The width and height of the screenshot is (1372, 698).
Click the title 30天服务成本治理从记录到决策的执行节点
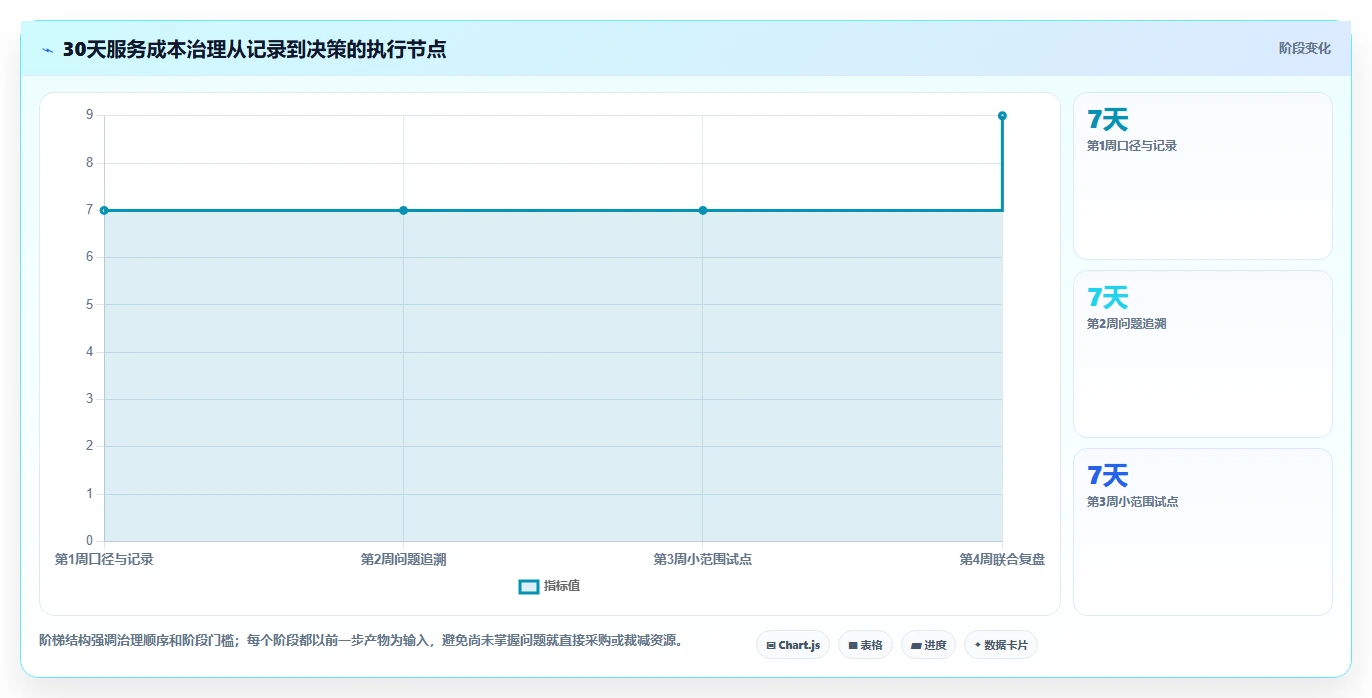[254, 50]
